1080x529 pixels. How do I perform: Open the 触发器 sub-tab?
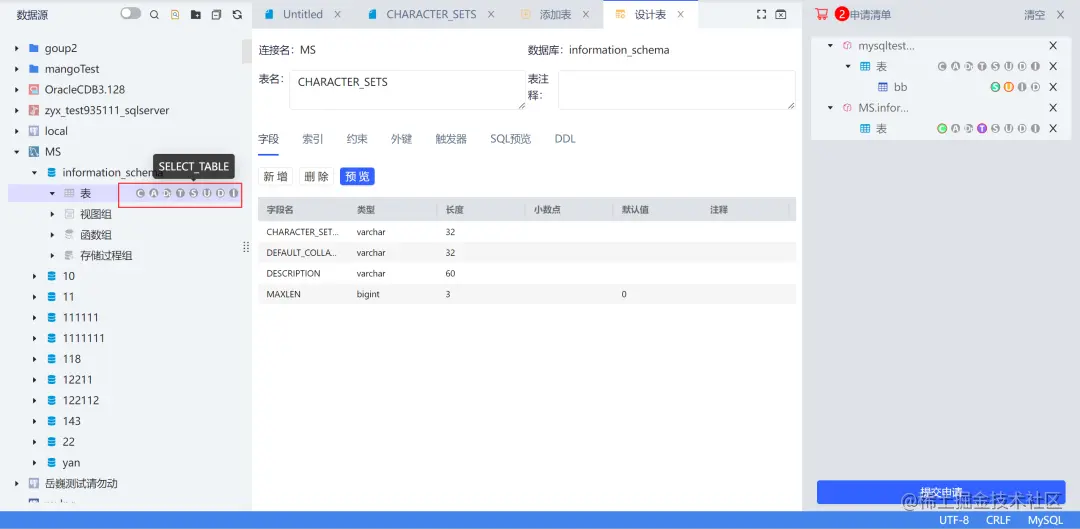(451, 139)
